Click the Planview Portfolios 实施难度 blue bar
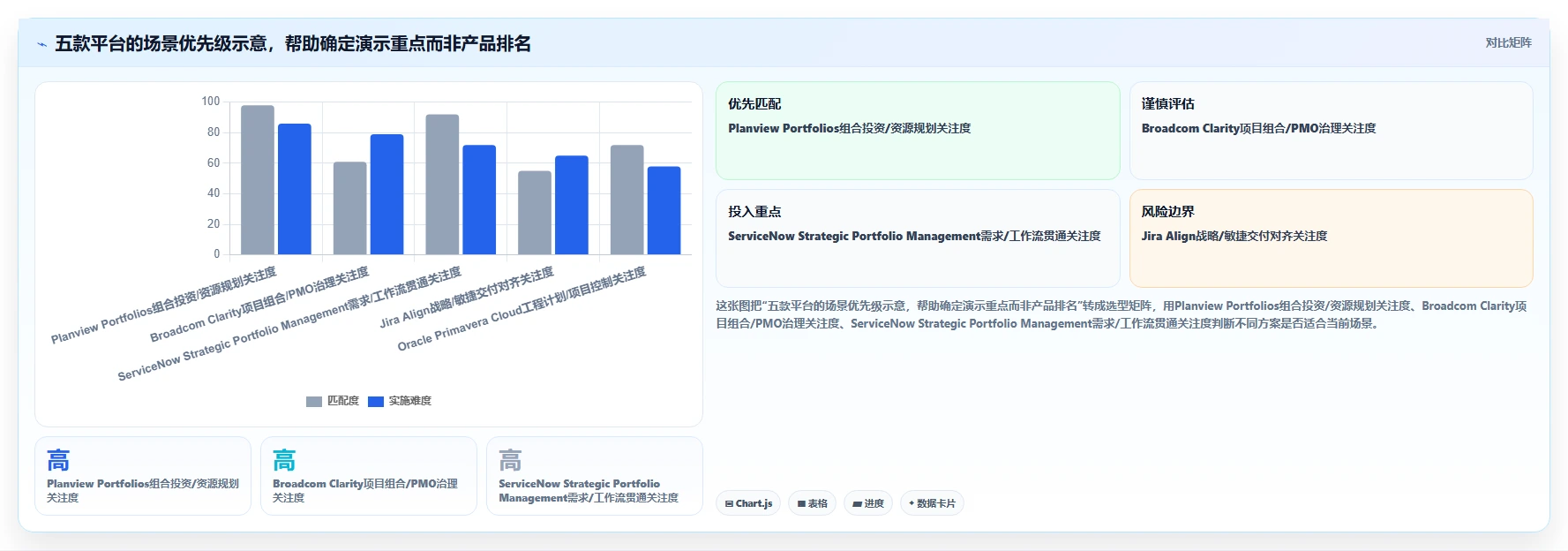The height and width of the screenshot is (551, 1568). click(x=295, y=189)
